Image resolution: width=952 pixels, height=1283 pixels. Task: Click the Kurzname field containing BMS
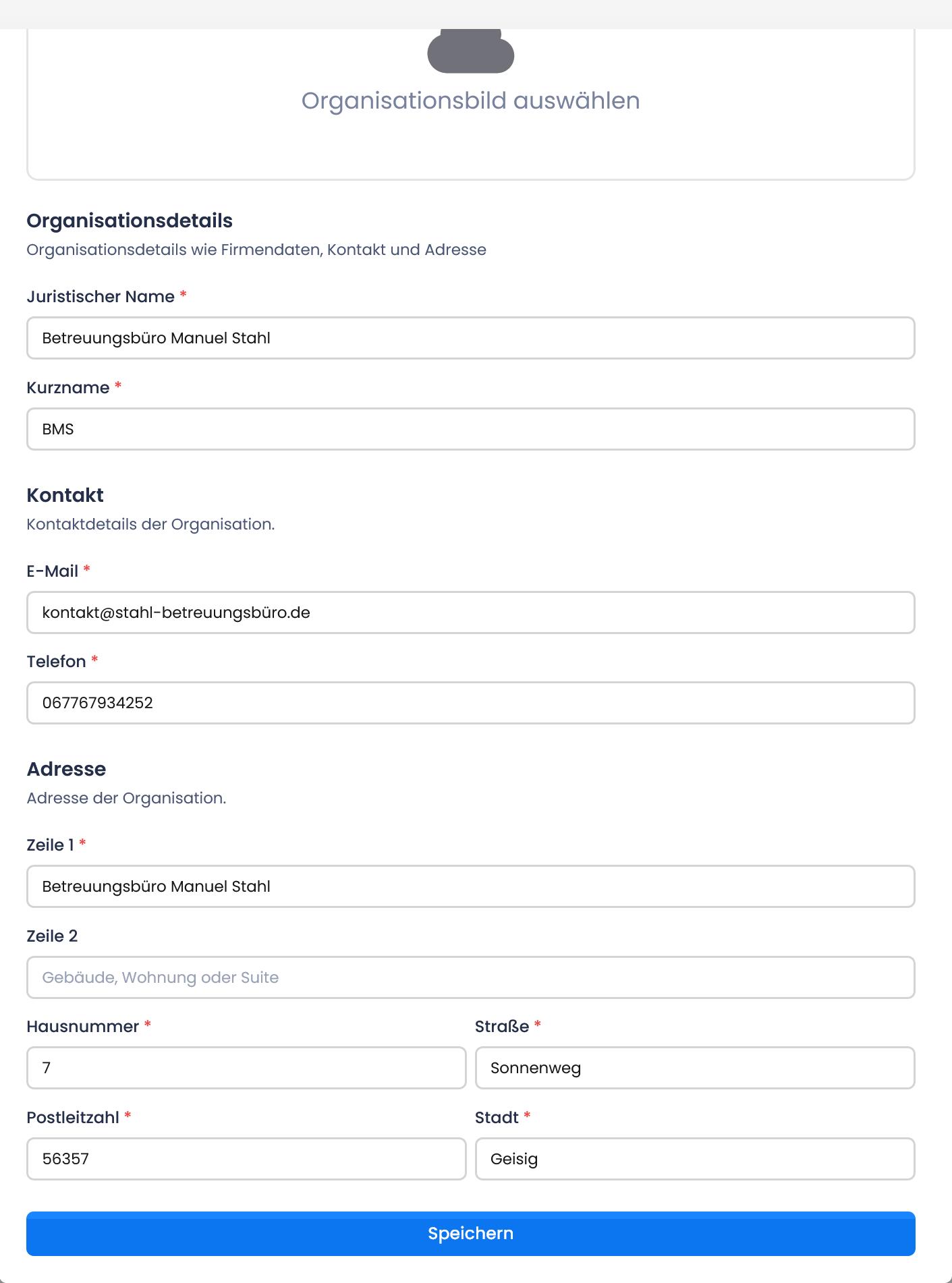(x=470, y=429)
